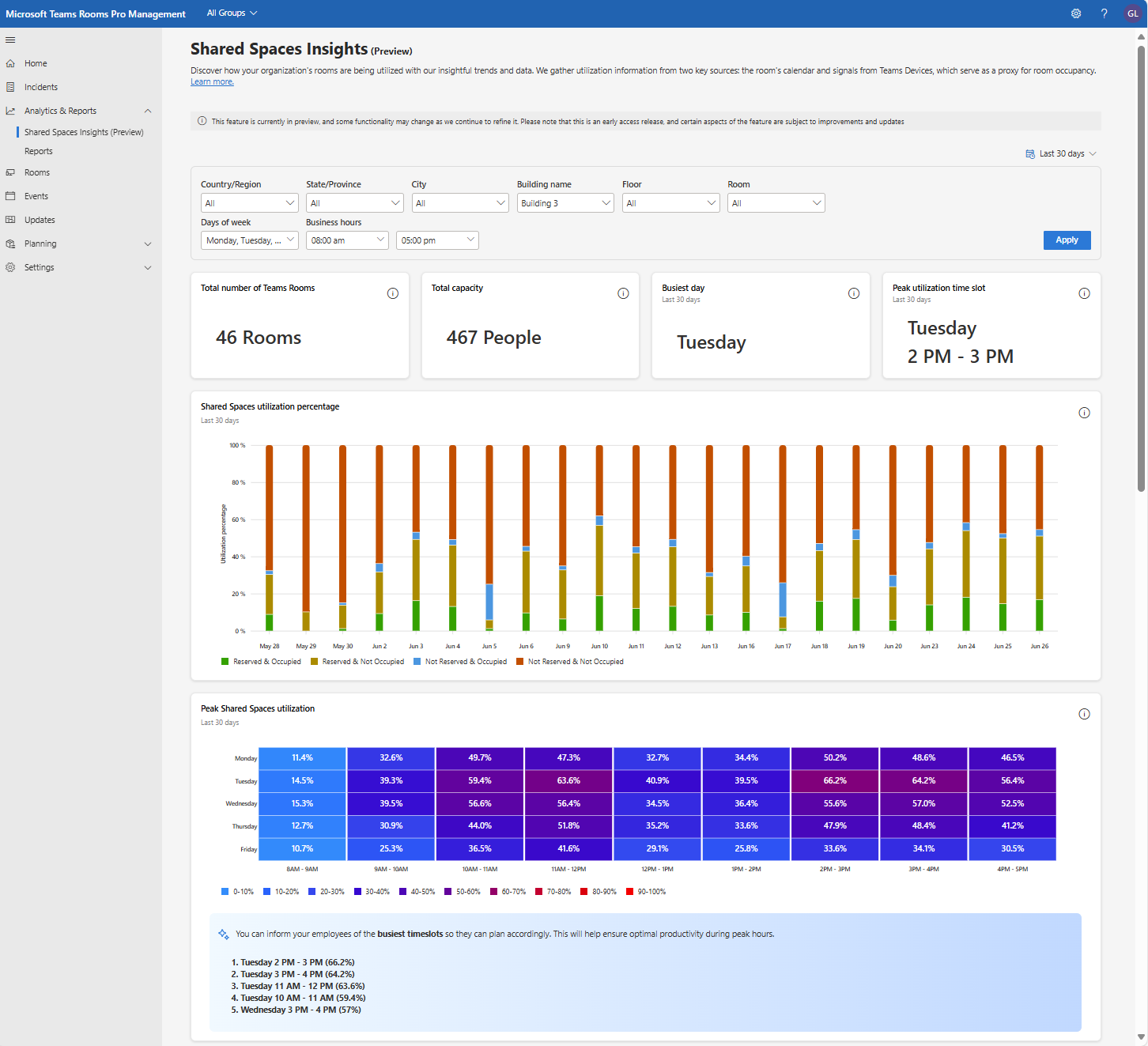Click info icon on Total capacity card
This screenshot has height=1046, width=1148.
623,293
